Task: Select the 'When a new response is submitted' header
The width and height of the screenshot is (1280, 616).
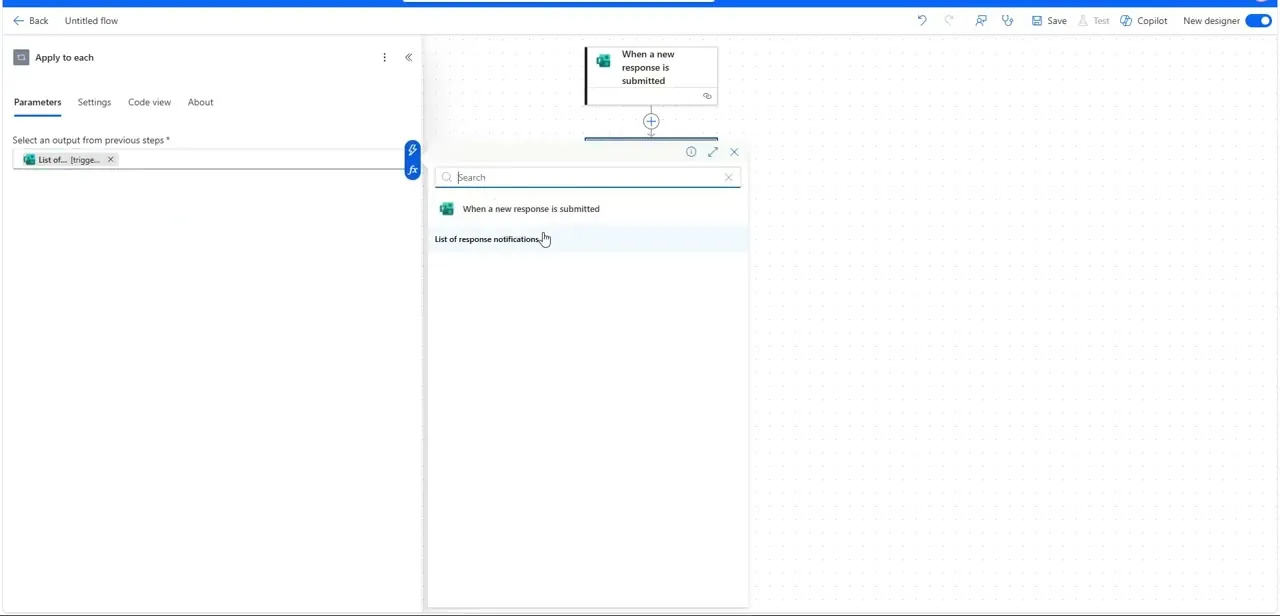Action: tap(588, 209)
